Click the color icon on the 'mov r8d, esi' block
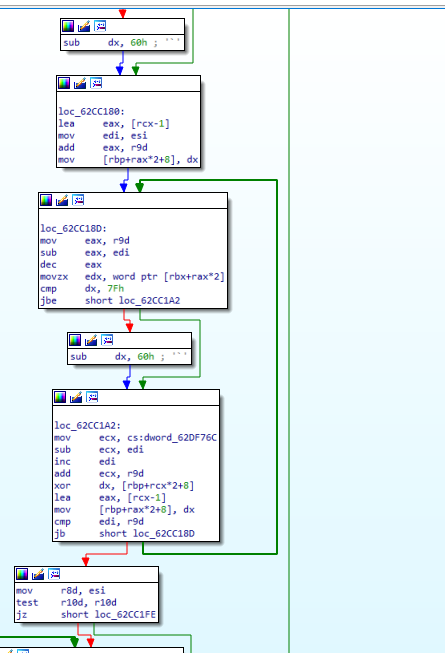445x653 pixels. pyautogui.click(x=22, y=574)
